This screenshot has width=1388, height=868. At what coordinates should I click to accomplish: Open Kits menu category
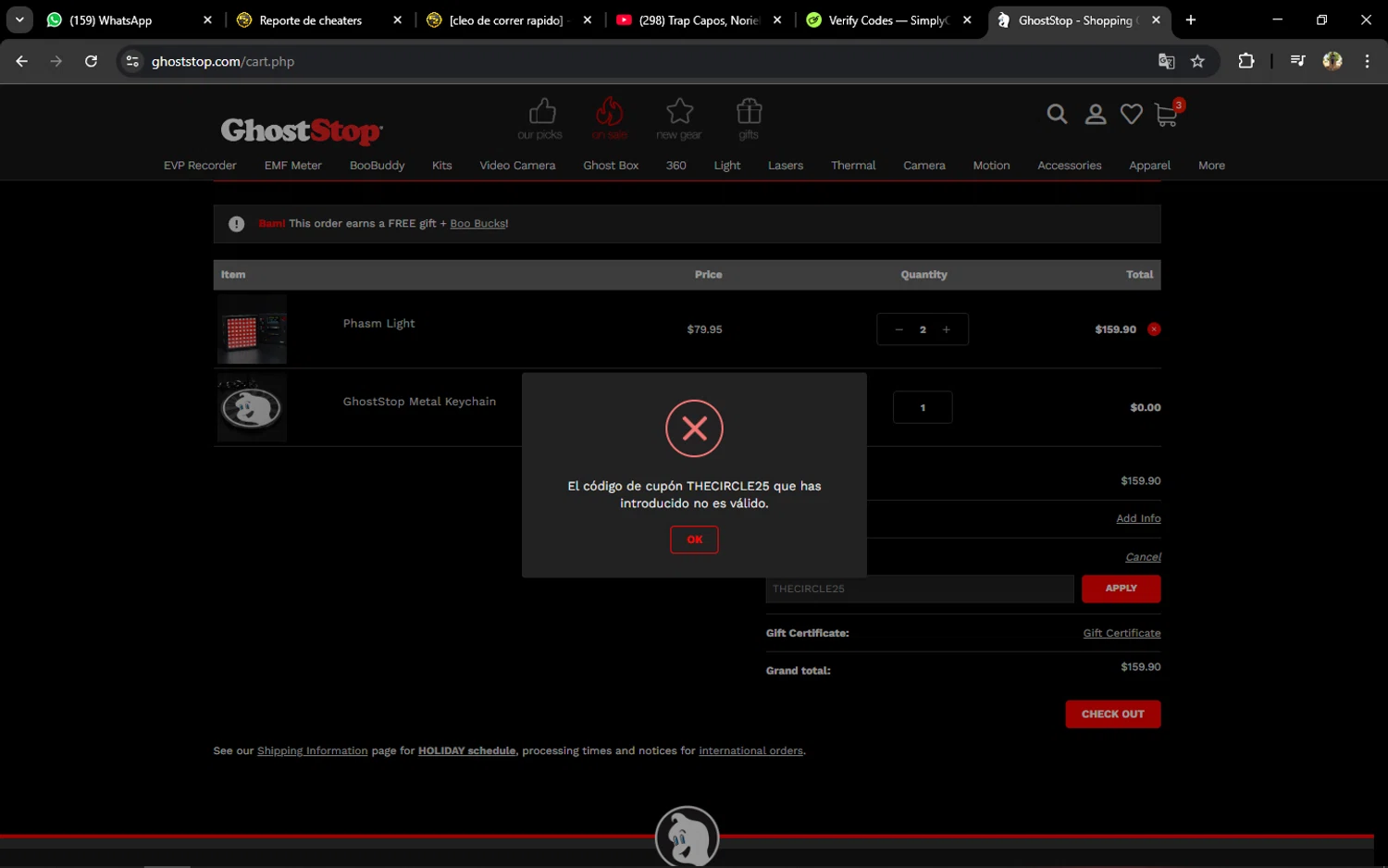tap(442, 166)
